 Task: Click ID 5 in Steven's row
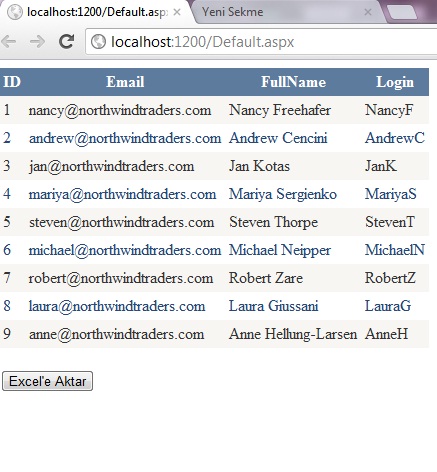pos(7,222)
